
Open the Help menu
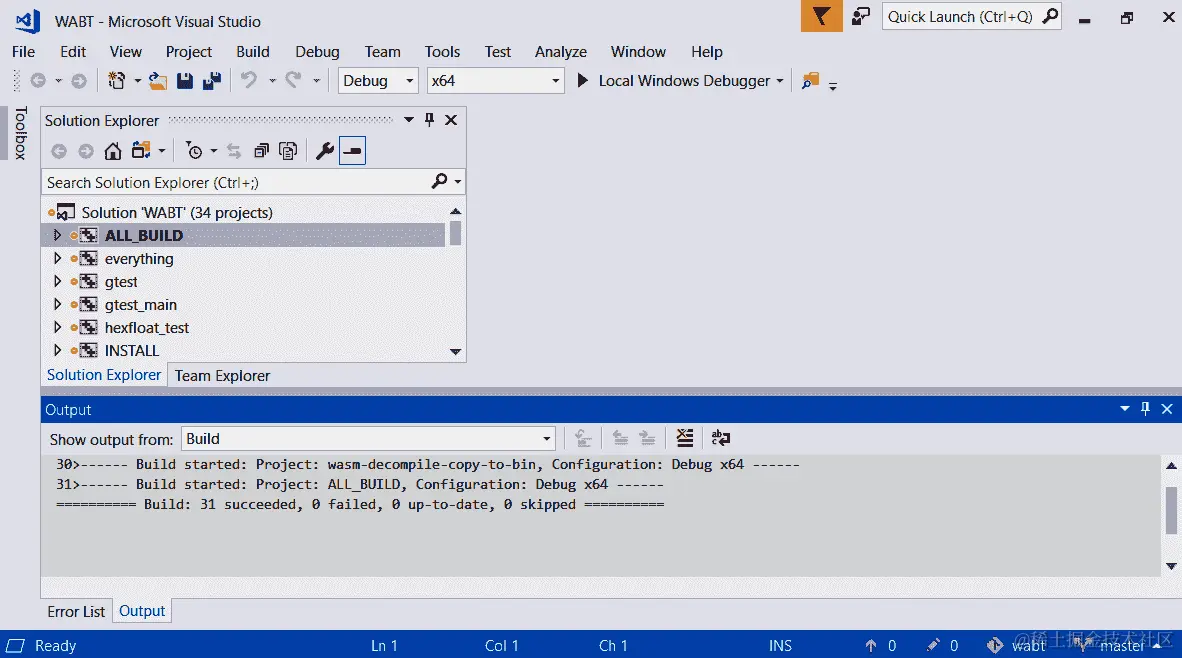[706, 51]
